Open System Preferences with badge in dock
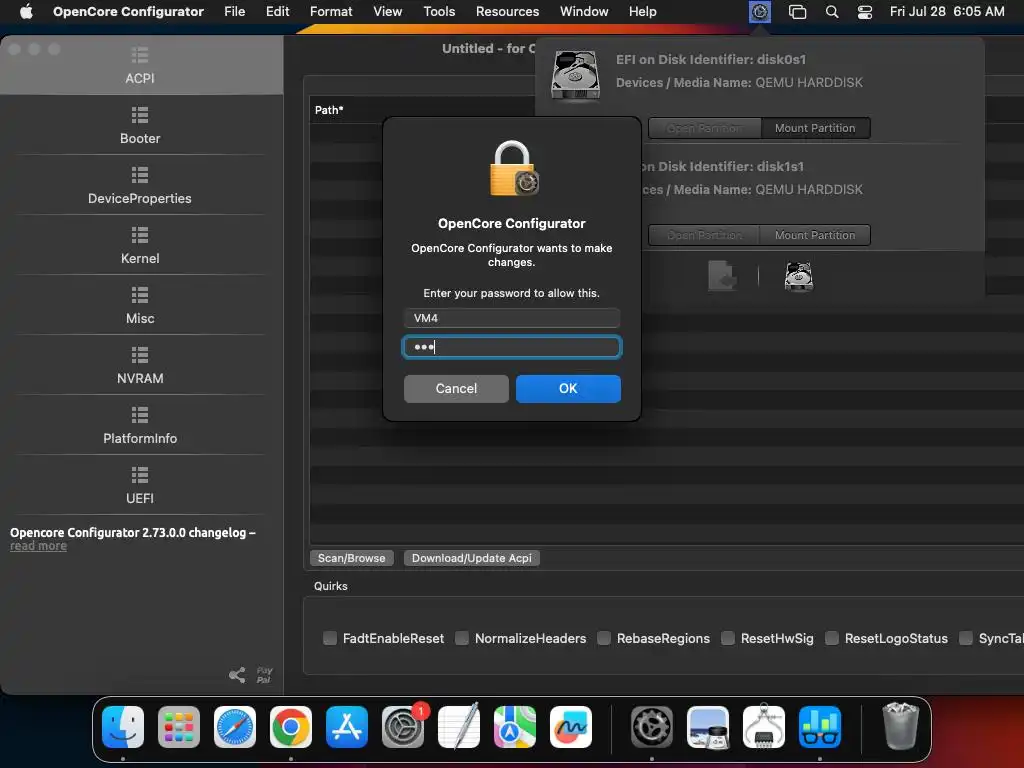Viewport: 1024px width, 768px height. point(403,726)
